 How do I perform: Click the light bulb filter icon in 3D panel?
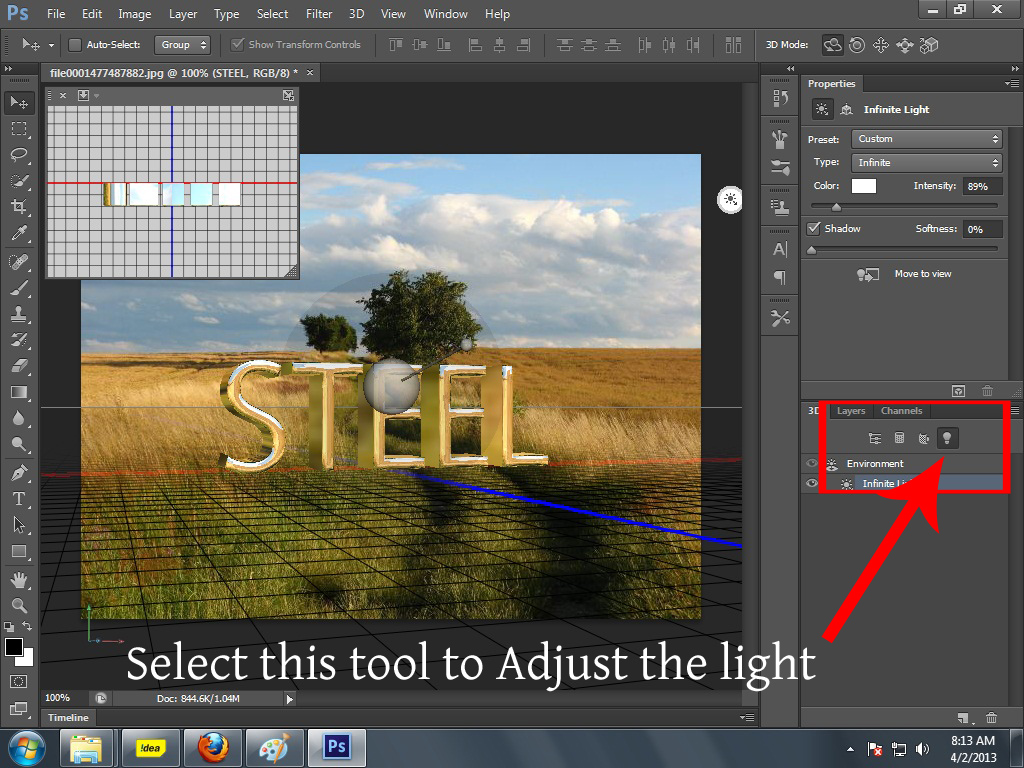(947, 438)
